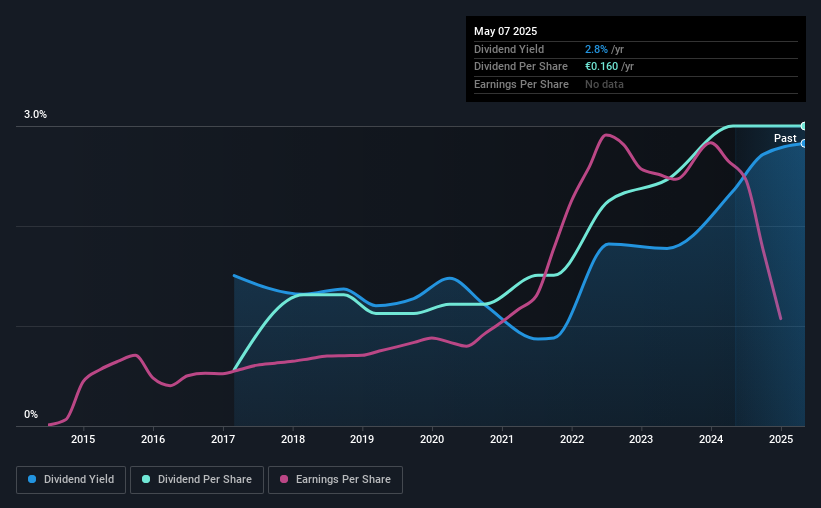Click the 2017 x-axis year label
This screenshot has height=508, width=821.
223,439
